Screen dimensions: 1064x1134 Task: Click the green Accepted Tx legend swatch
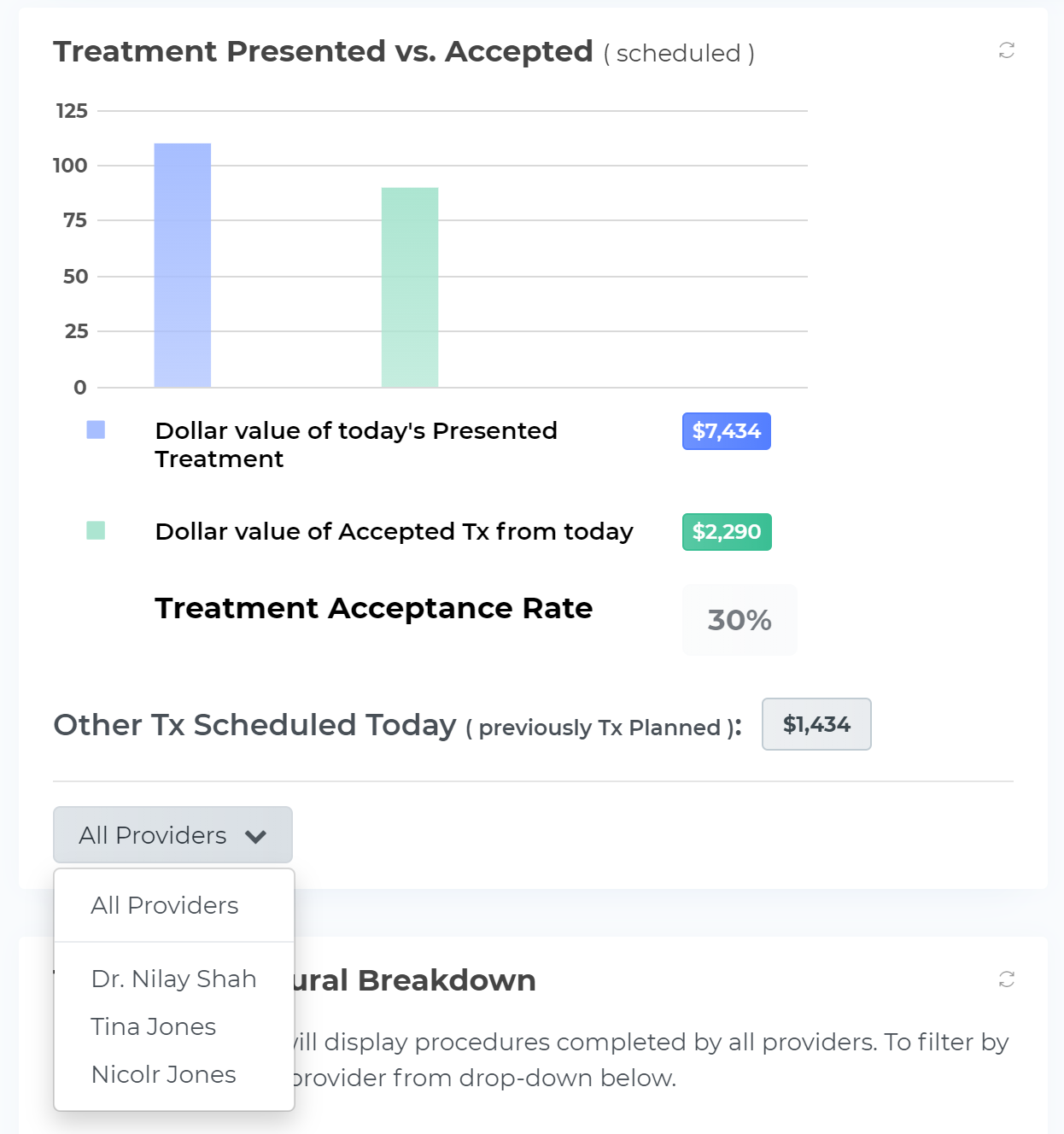96,530
